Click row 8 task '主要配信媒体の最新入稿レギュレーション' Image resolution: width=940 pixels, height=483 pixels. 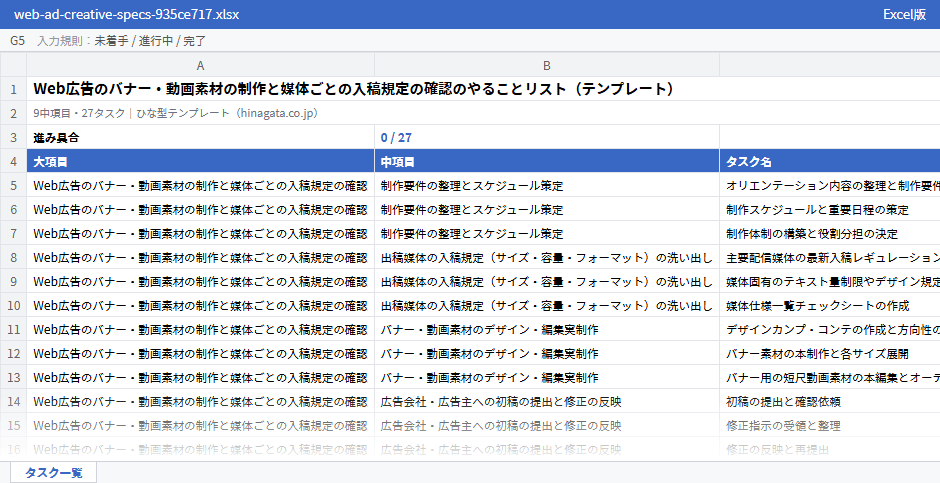tap(830, 257)
